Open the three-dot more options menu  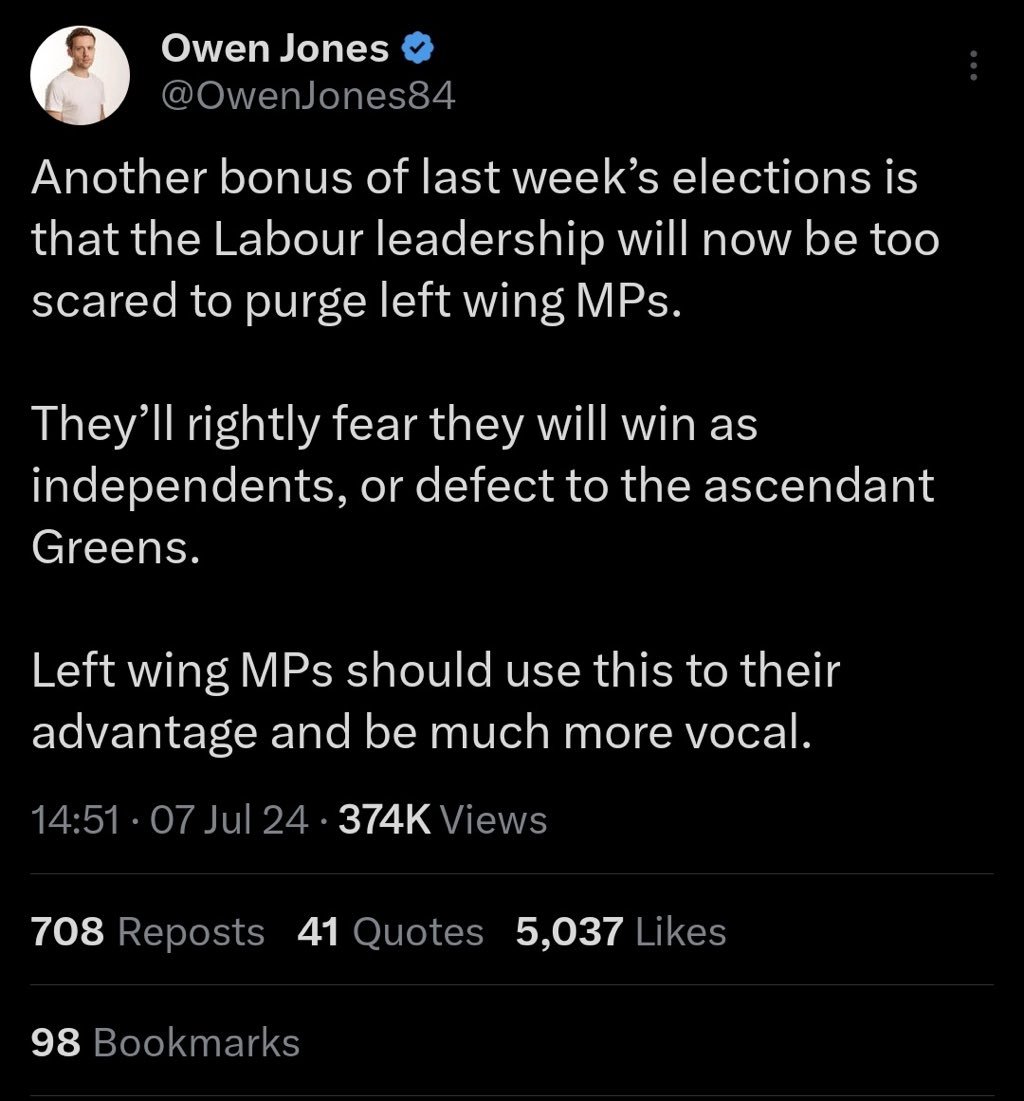click(x=972, y=66)
